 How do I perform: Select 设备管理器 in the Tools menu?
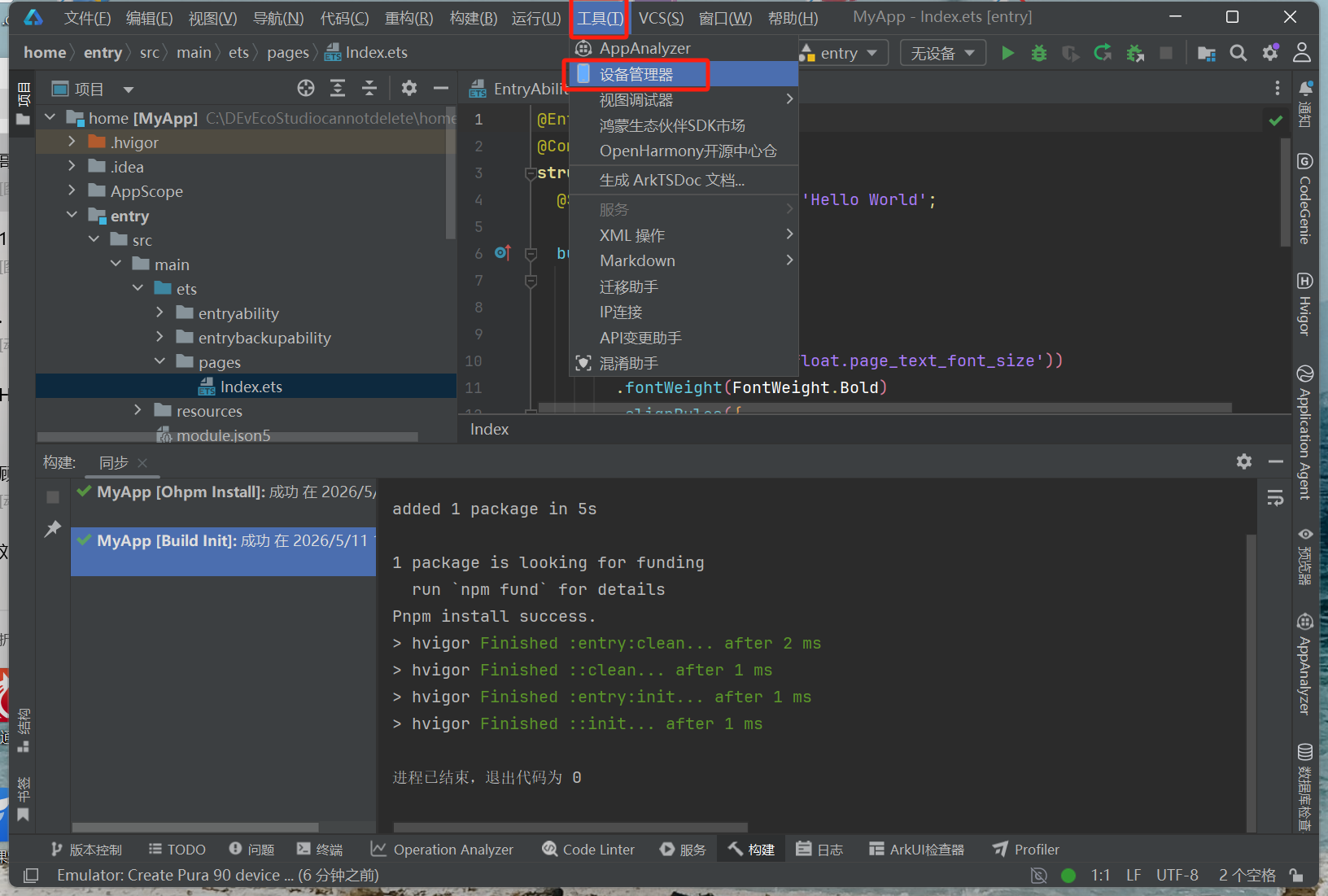click(x=684, y=74)
